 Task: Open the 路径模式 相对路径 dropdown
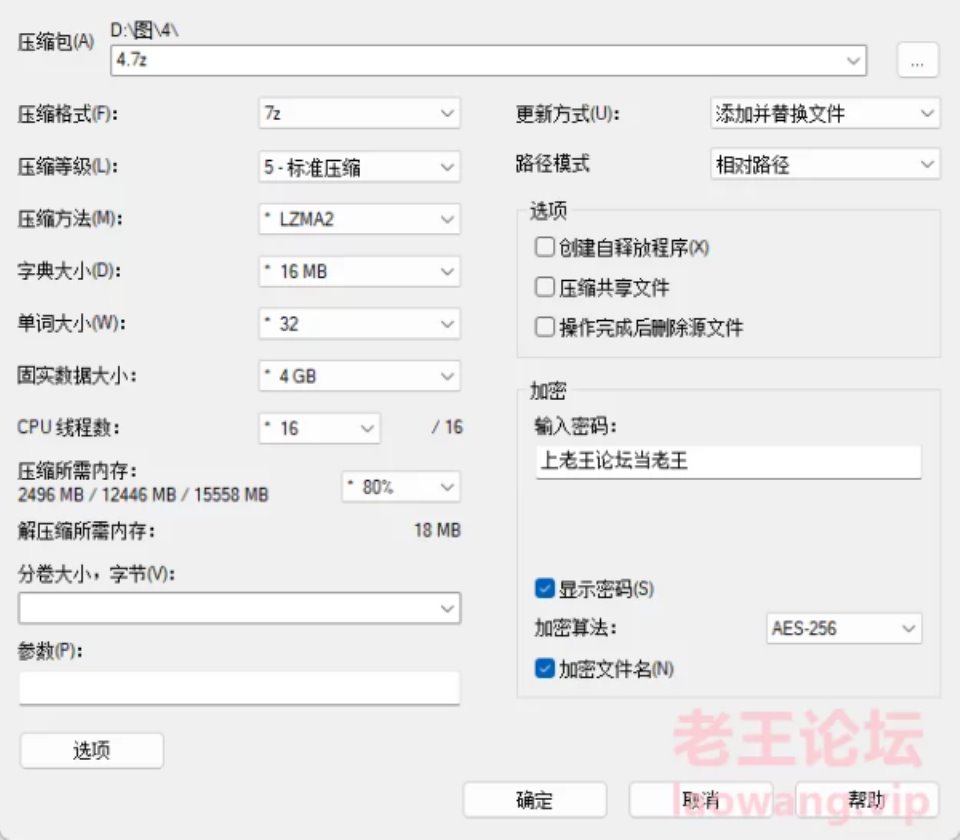[x=825, y=164]
